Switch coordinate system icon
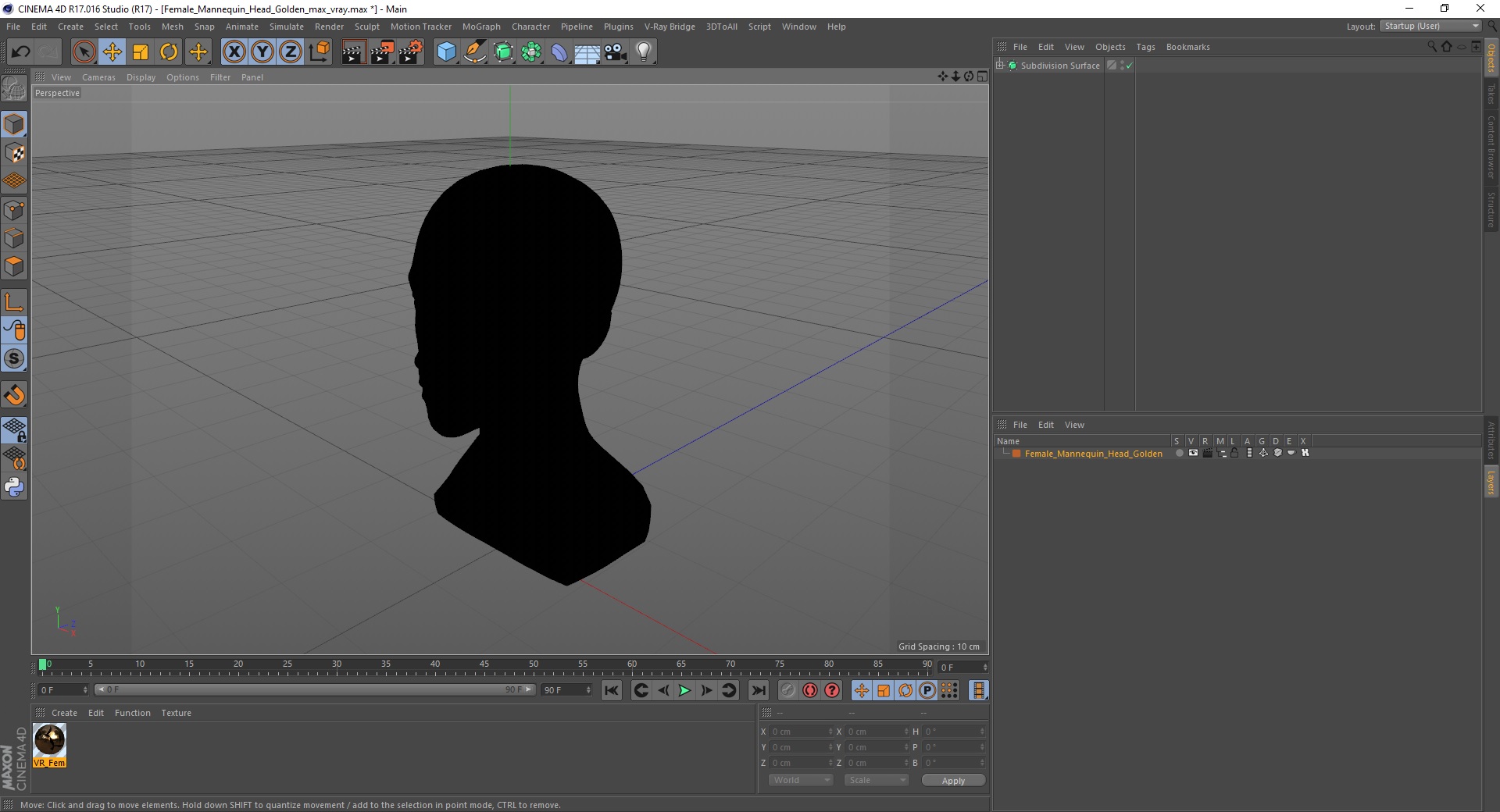The height and width of the screenshot is (812, 1500). click(319, 52)
